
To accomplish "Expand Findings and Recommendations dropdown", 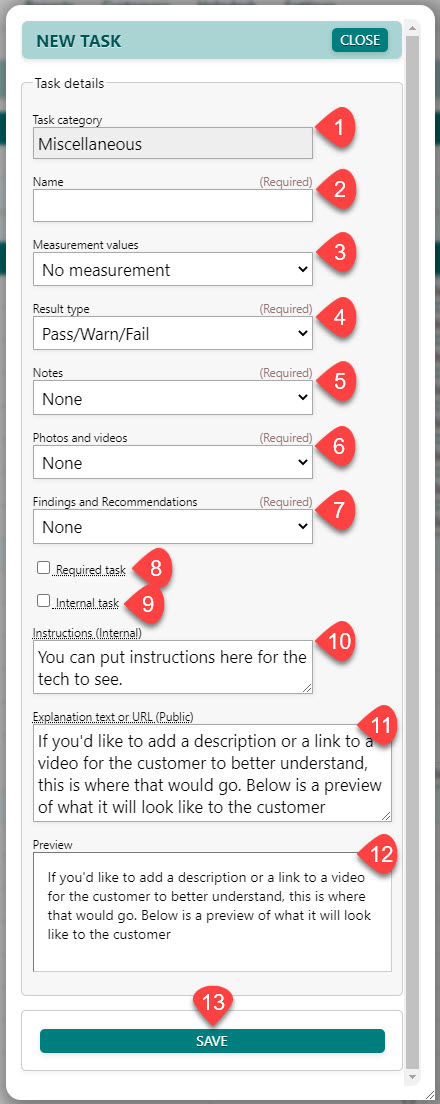I will pos(172,527).
